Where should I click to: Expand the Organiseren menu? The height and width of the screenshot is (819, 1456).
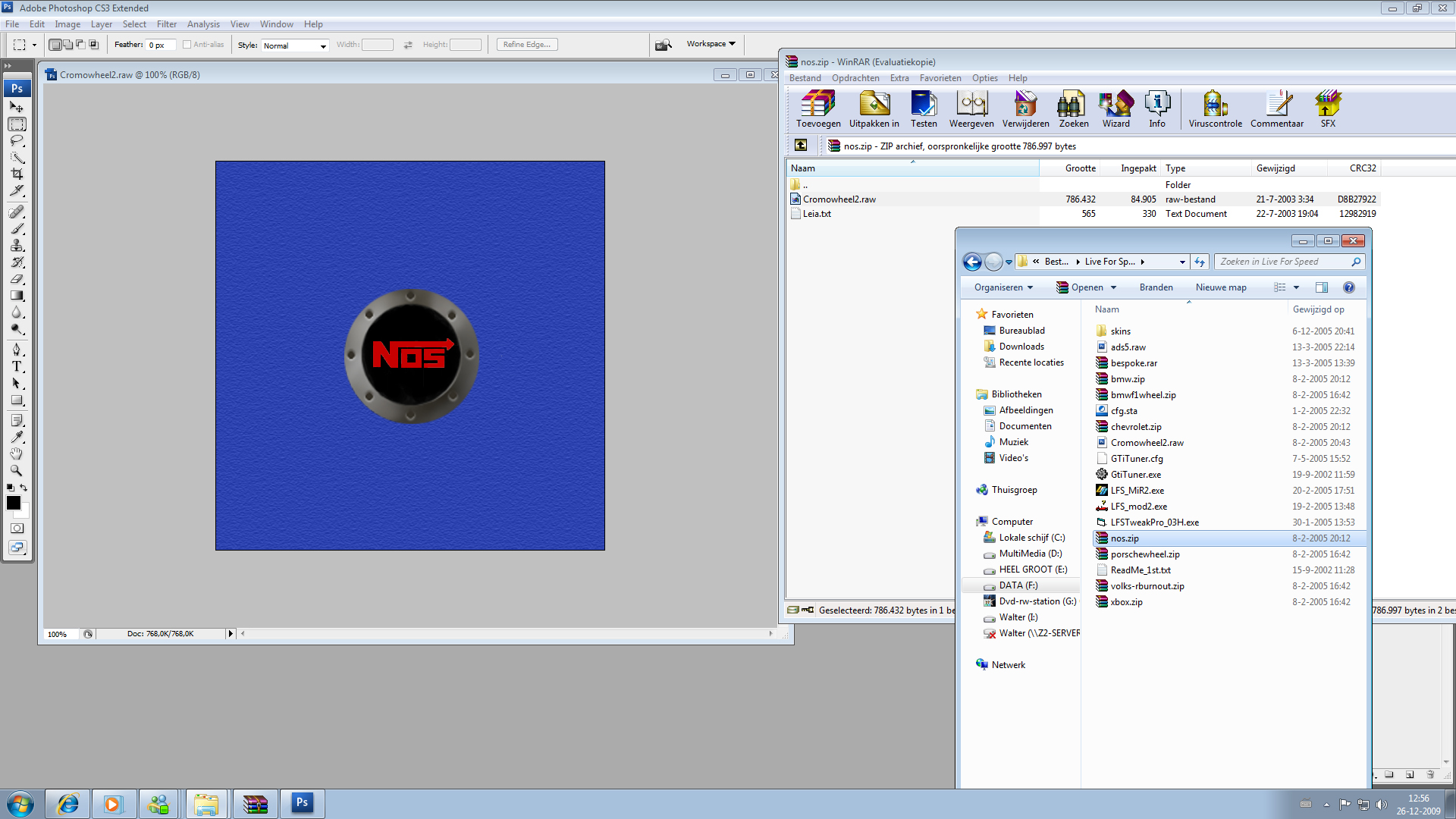coord(1003,287)
